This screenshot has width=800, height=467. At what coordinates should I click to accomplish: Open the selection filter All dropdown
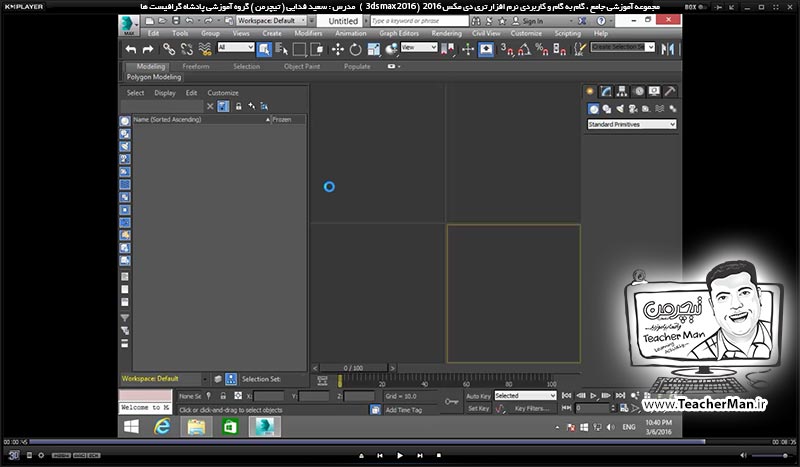pos(236,47)
